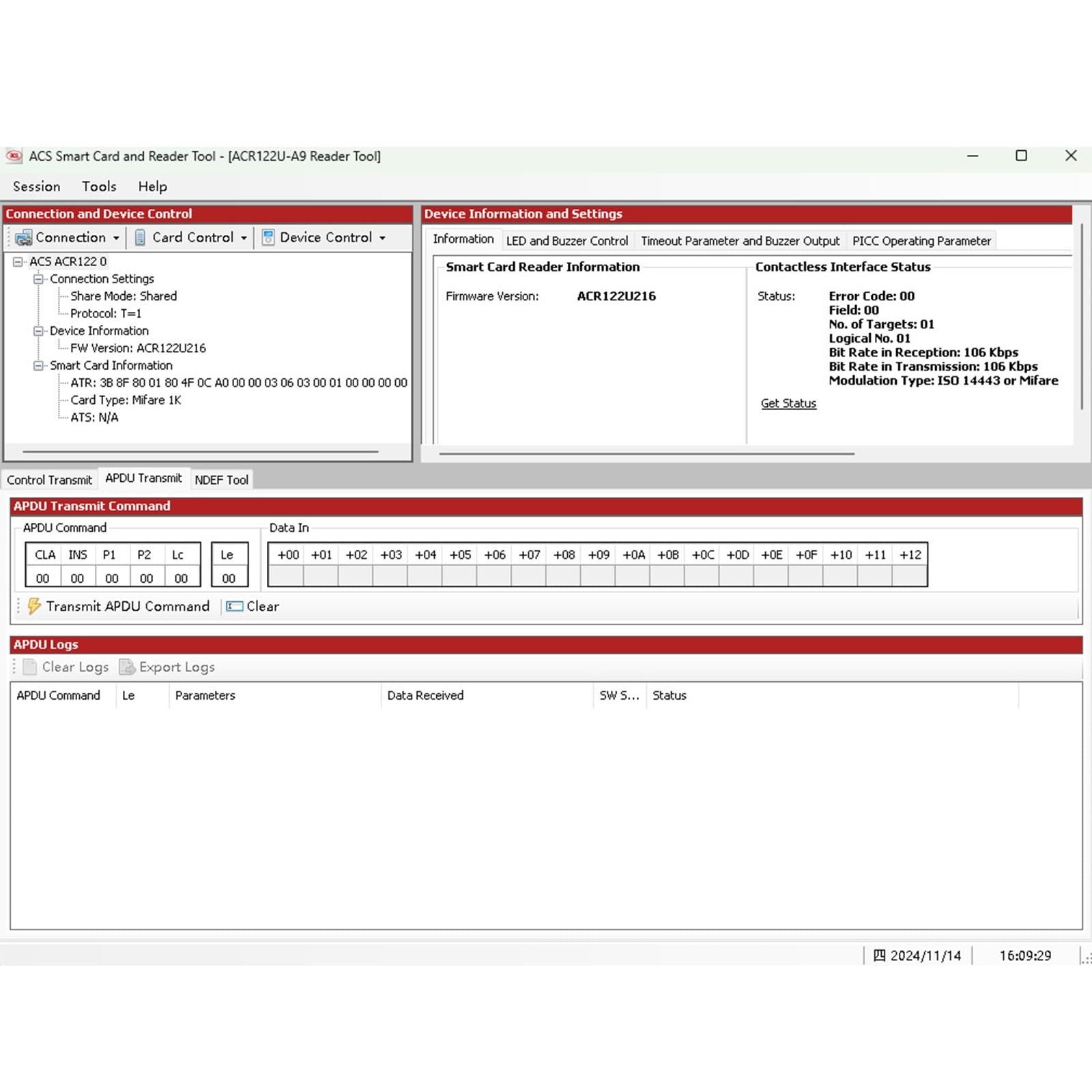Click the Export Logs icon
Image resolution: width=1092 pixels, height=1092 pixels.
tap(127, 667)
